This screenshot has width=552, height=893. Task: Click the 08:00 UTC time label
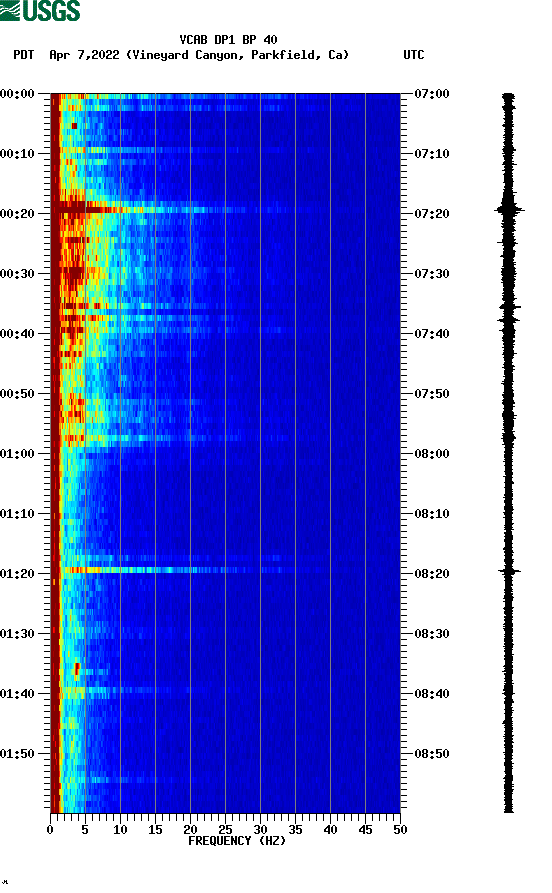432,453
